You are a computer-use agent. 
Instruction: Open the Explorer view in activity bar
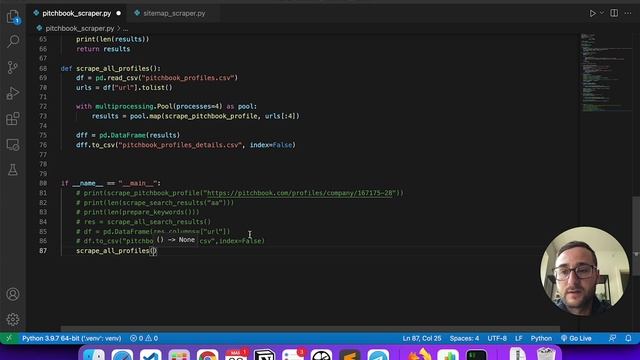click(x=13, y=17)
